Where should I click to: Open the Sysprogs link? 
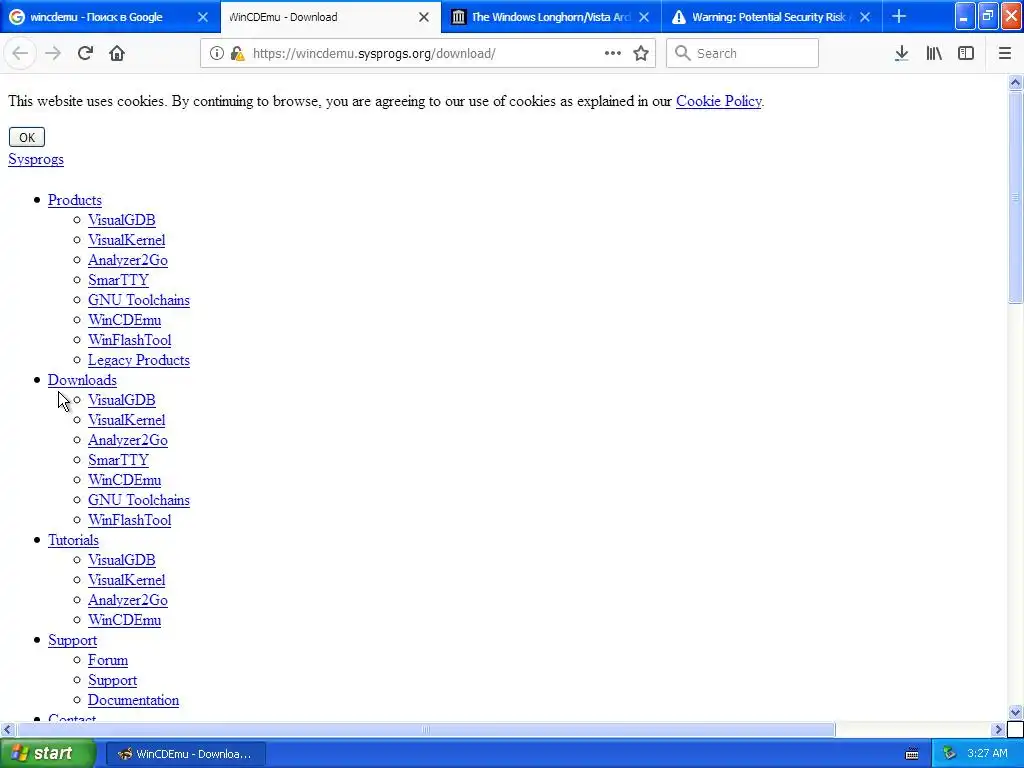pos(36,159)
